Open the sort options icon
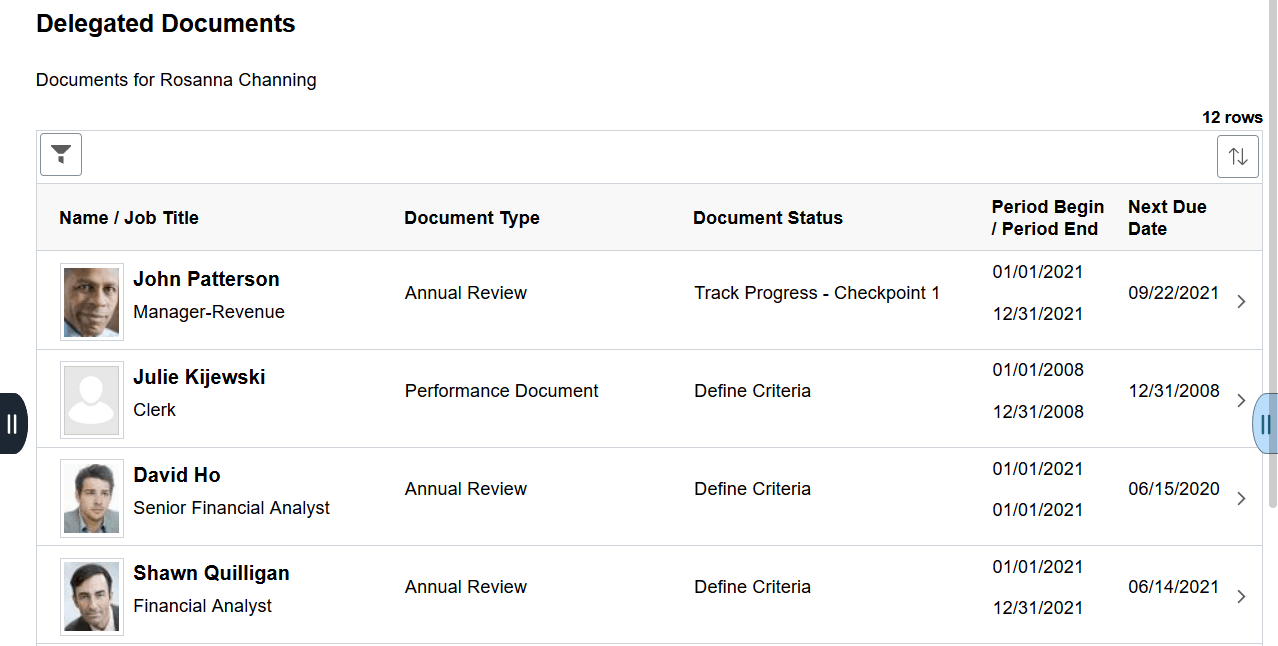 (1237, 156)
